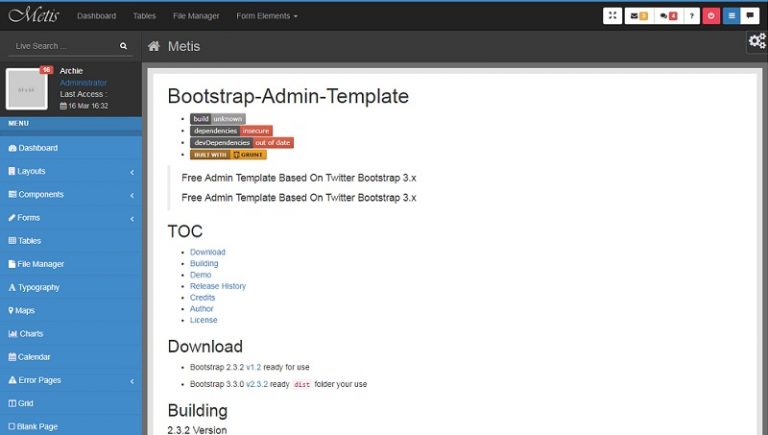Open Charts in the sidebar
The width and height of the screenshot is (768, 435).
(x=71, y=334)
